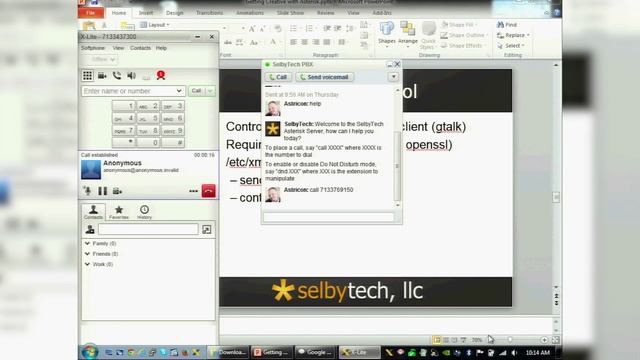Open the X-Lite View menu
640x360 pixels.
coord(118,48)
